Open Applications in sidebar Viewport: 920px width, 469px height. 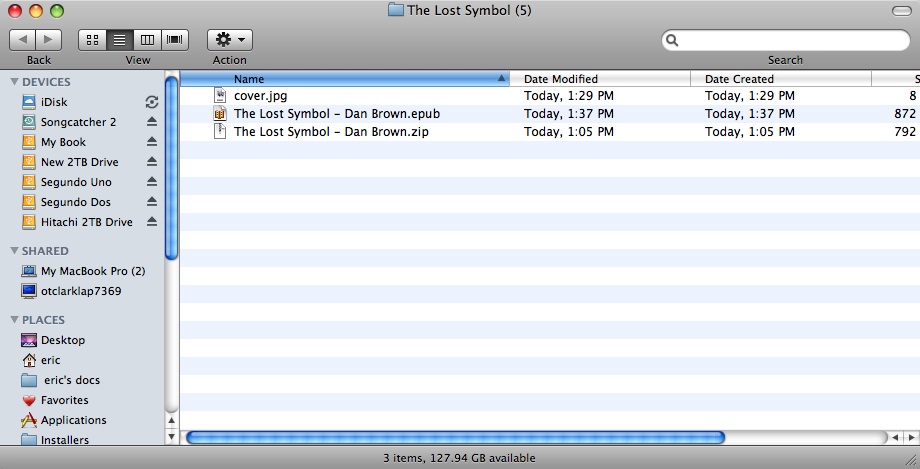73,420
